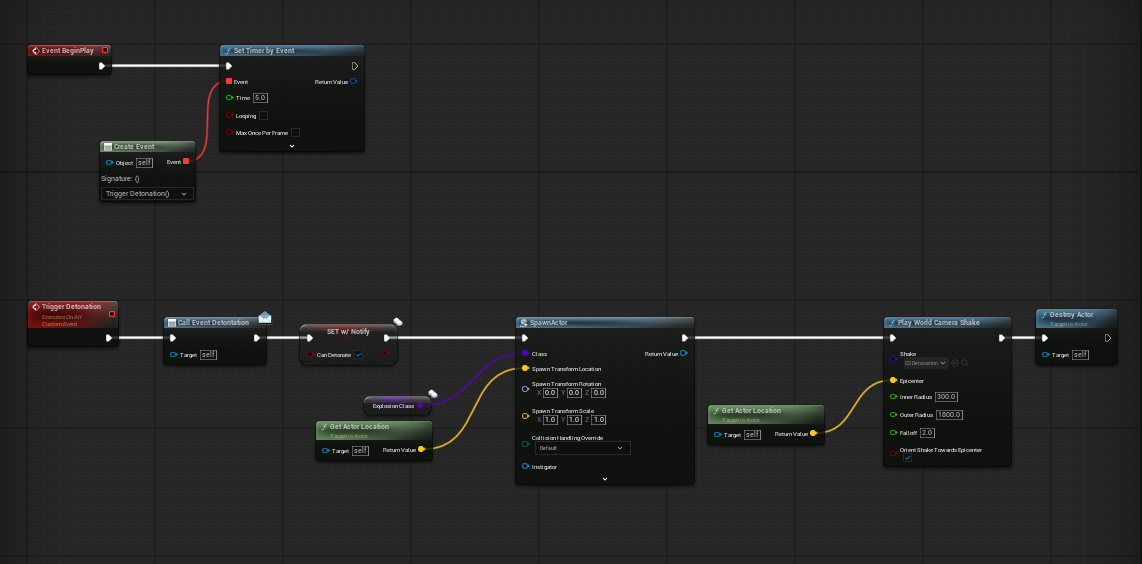Click Use Selected Asset icon beside Shake
This screenshot has height=564, width=1142.
pyautogui.click(x=955, y=362)
